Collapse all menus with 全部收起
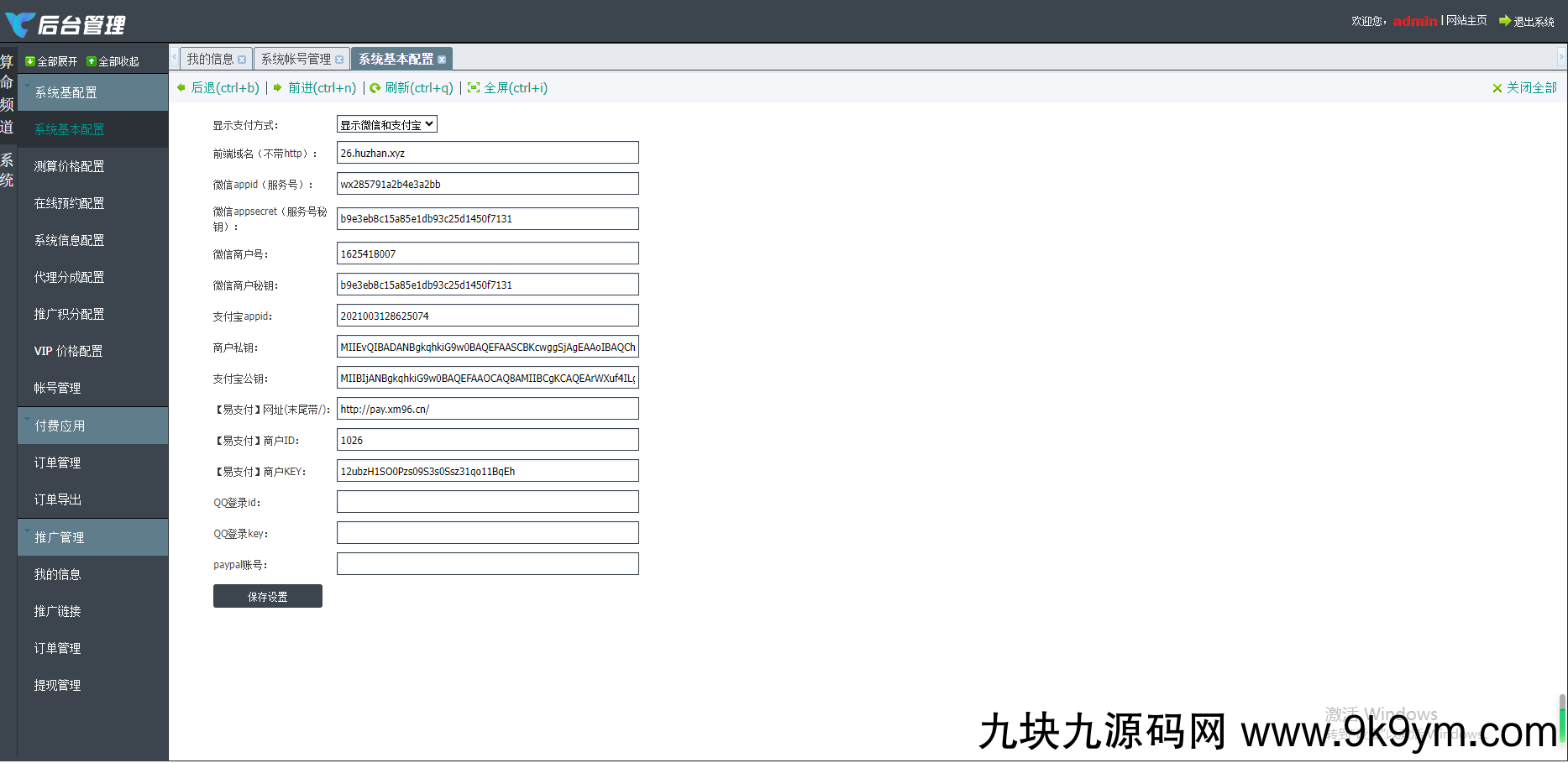 pos(113,61)
